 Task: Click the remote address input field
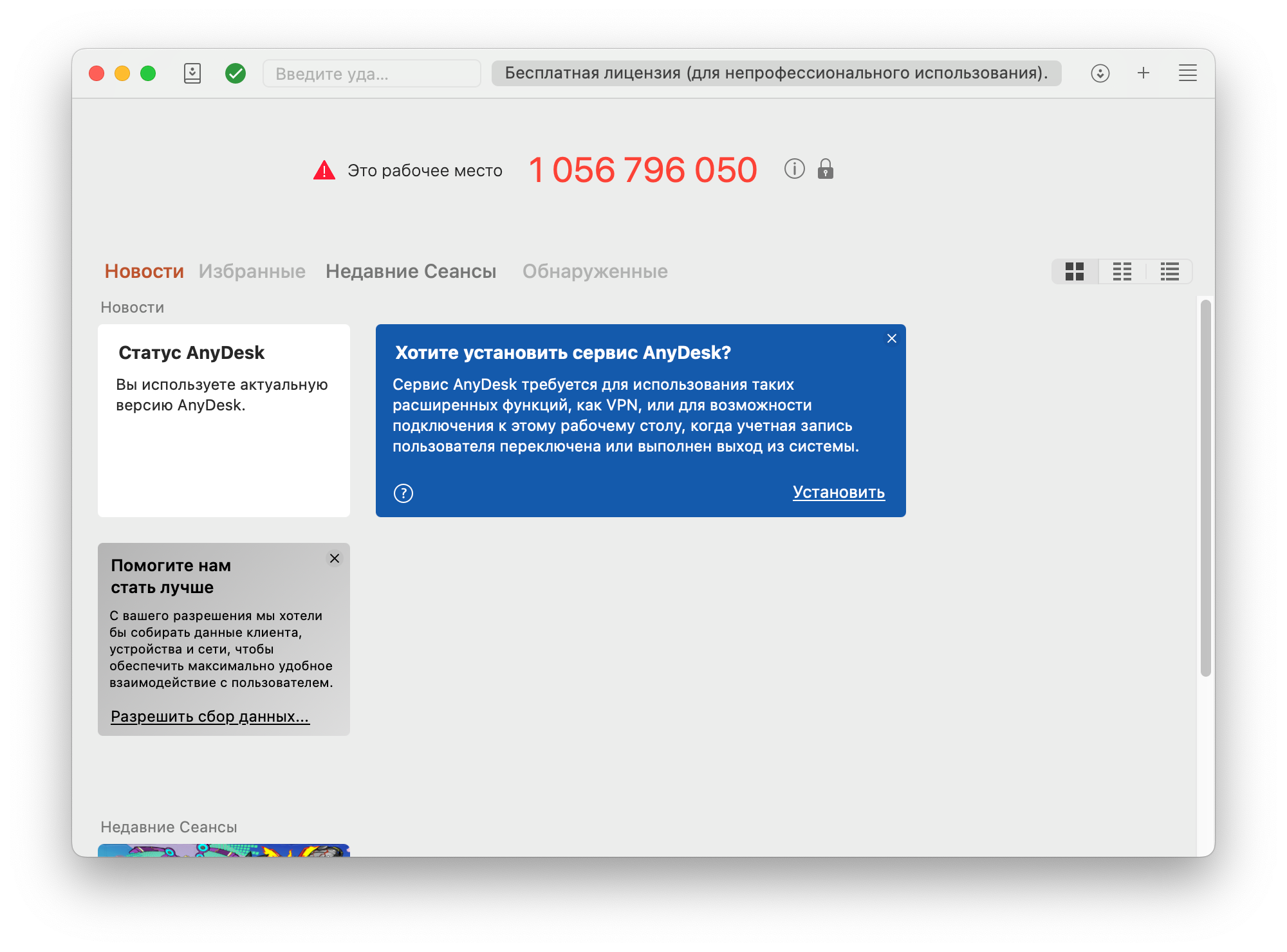[371, 74]
